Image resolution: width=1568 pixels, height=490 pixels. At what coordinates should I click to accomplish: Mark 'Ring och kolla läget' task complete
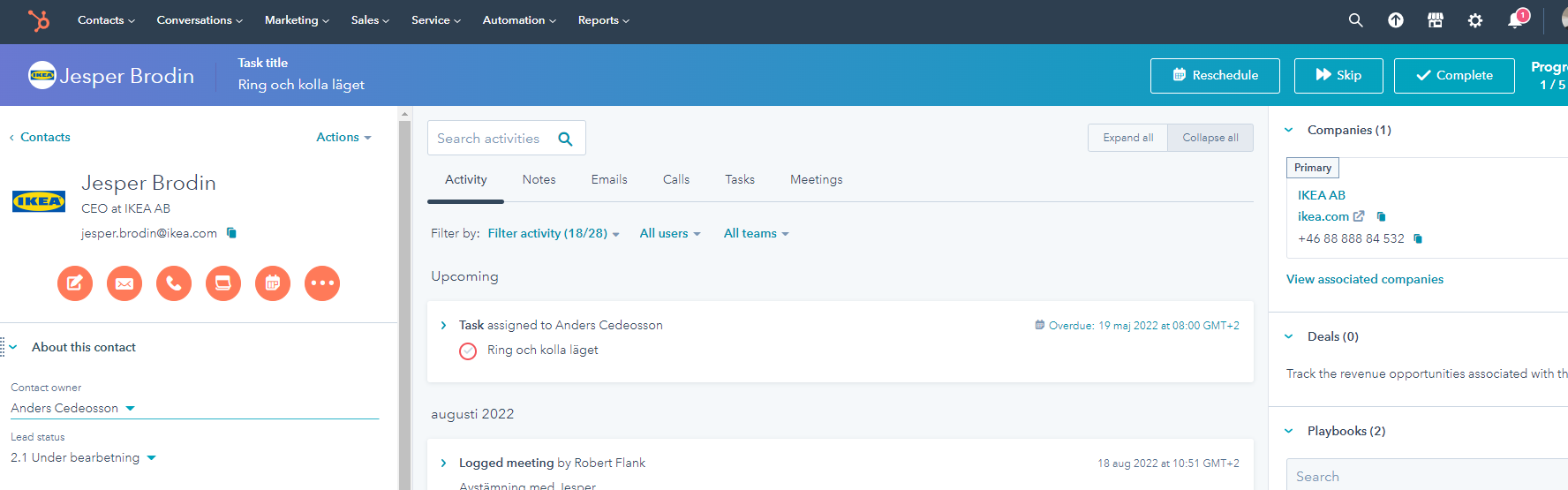click(x=468, y=351)
